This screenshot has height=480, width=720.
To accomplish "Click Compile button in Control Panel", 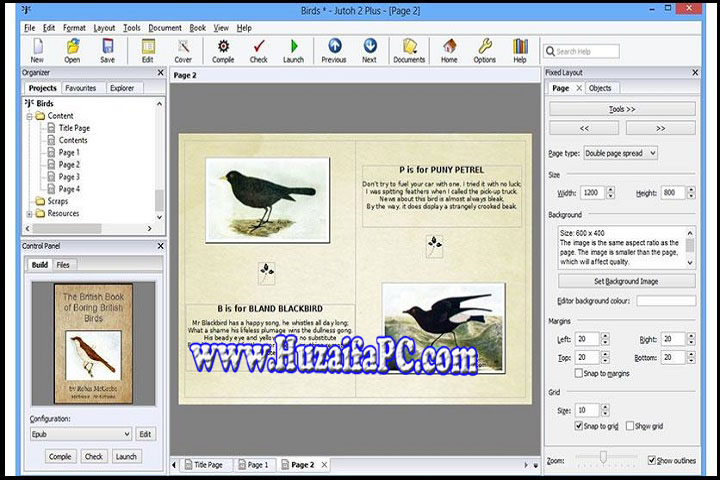I will [60, 457].
